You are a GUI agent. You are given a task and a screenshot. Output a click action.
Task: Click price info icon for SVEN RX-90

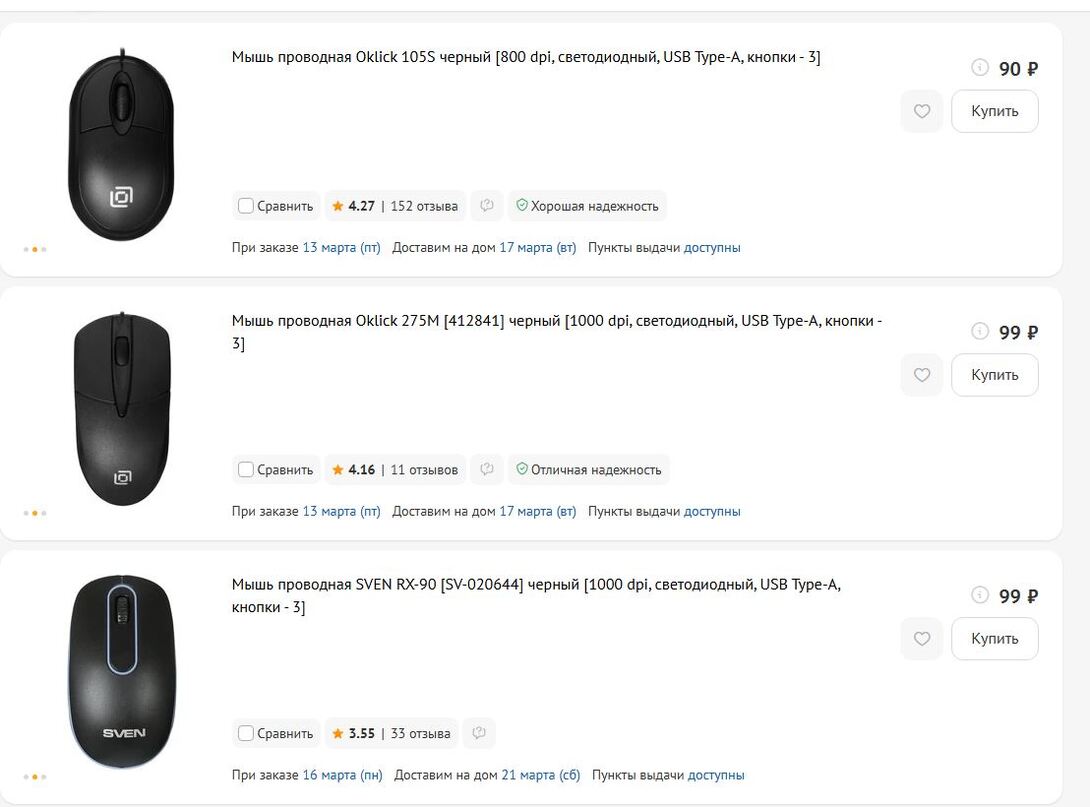(980, 596)
